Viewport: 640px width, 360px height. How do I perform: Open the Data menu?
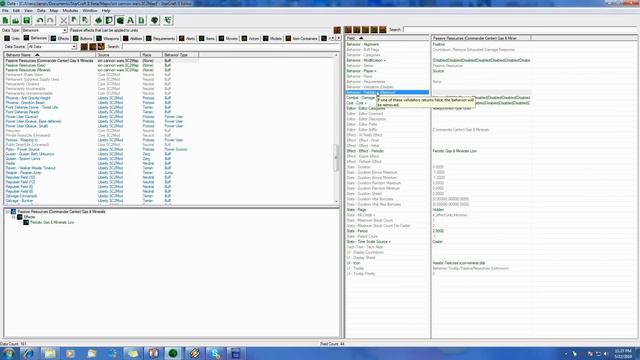point(41,11)
